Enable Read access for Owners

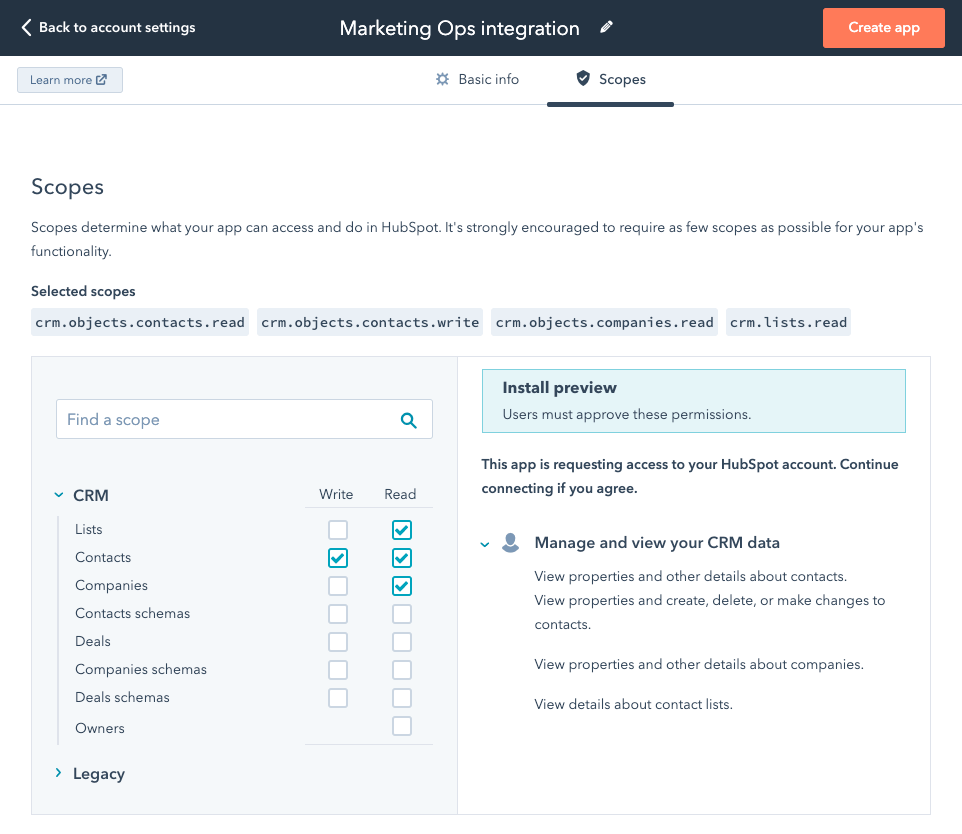click(401, 726)
